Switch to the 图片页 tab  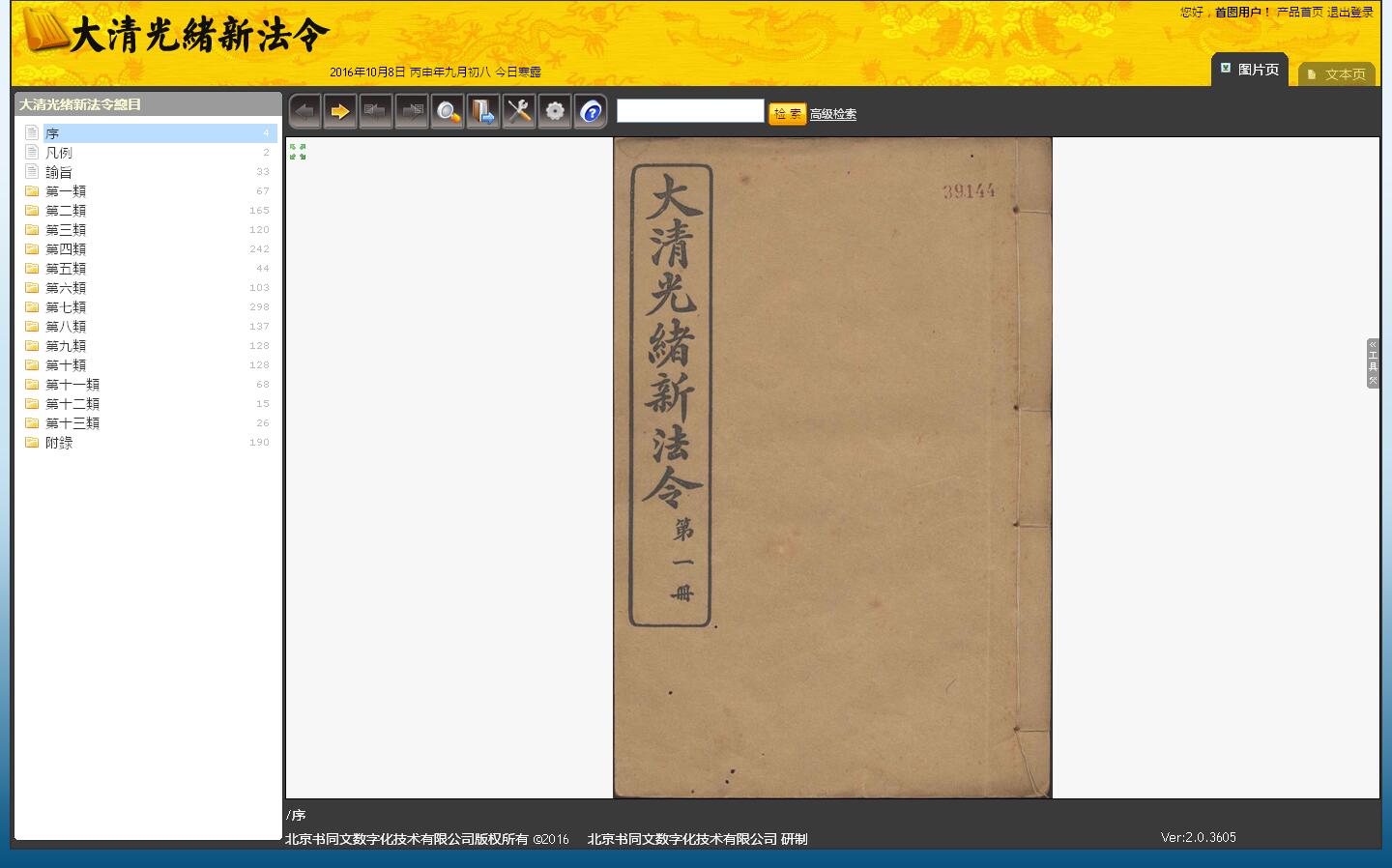pos(1250,70)
